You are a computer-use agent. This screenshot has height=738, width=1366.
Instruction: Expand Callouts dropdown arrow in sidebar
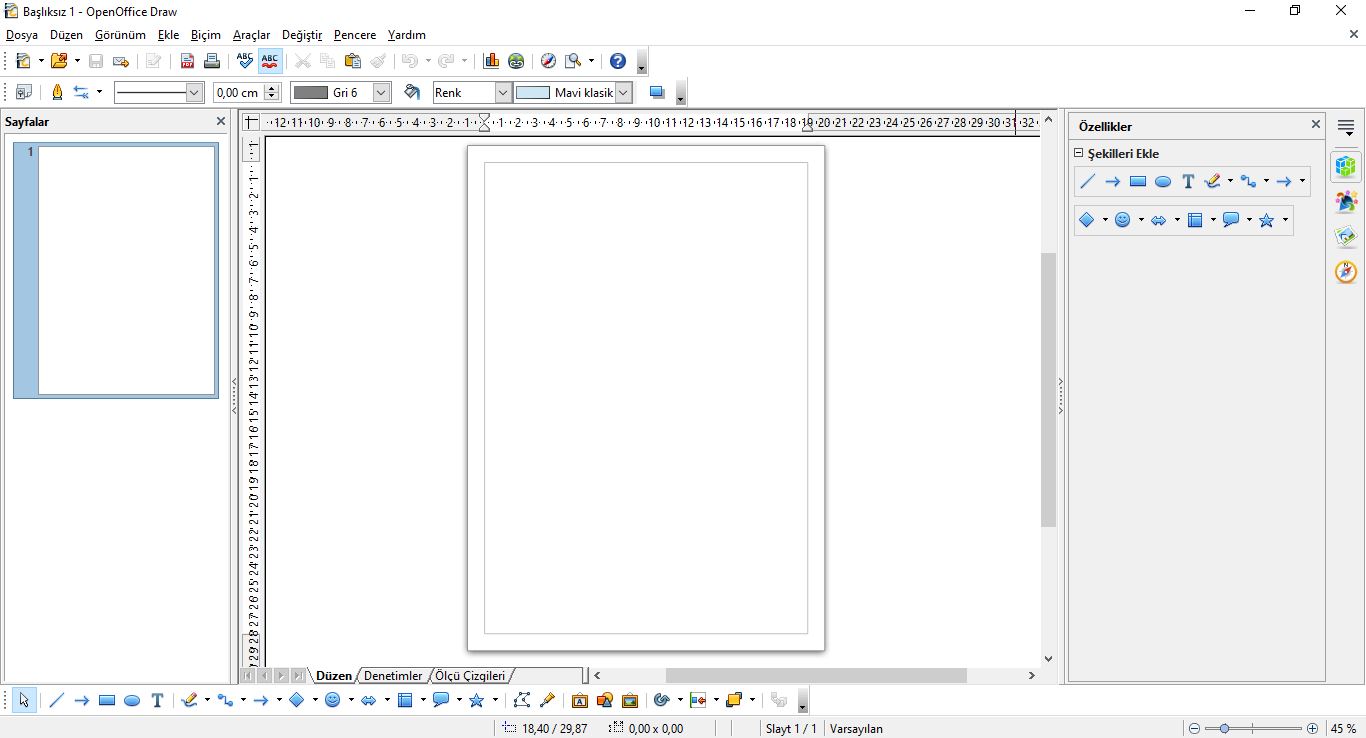point(1249,220)
